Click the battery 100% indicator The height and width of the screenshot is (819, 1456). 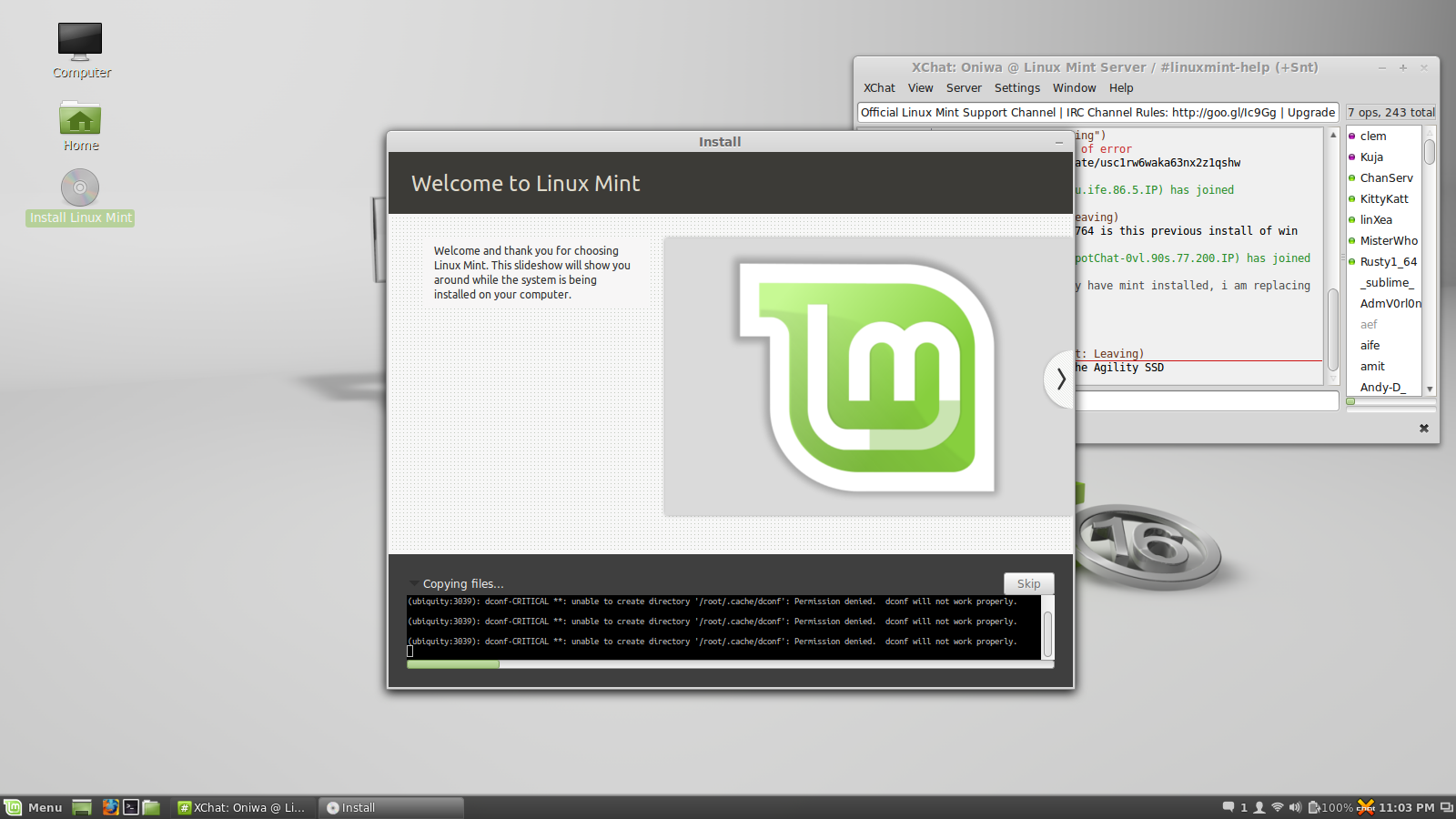[1330, 807]
